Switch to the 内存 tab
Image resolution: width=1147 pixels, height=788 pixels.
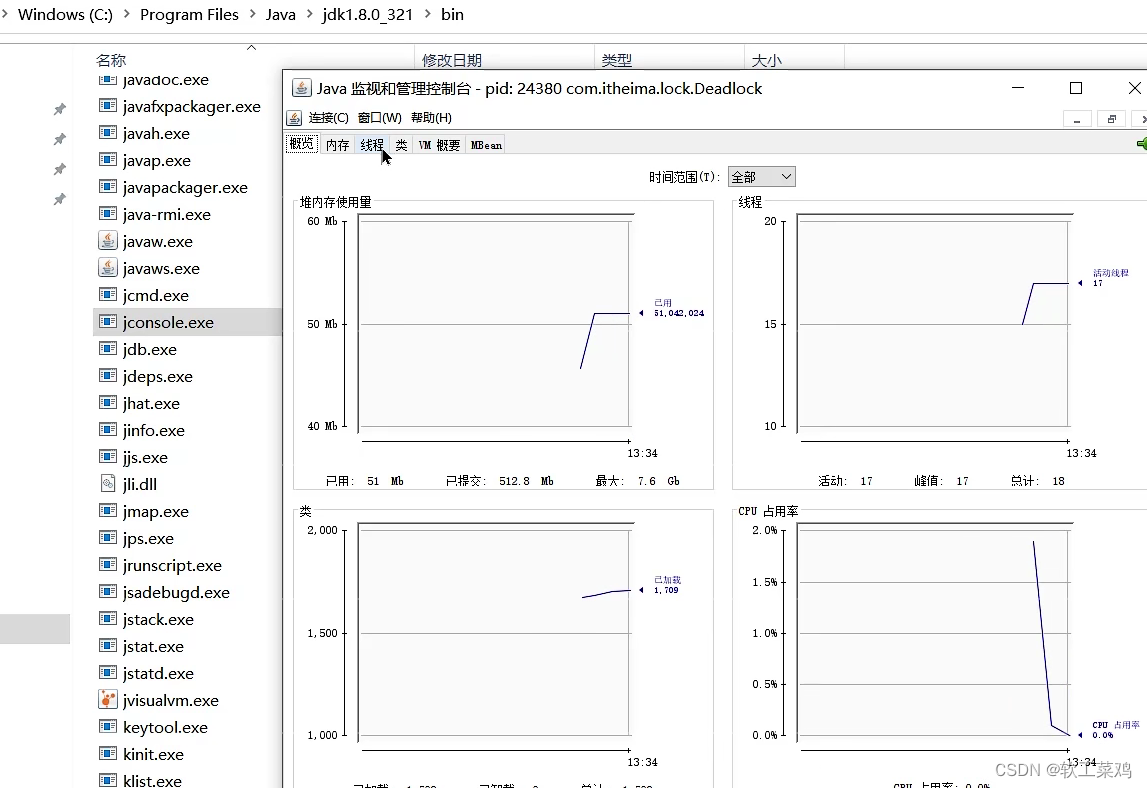pyautogui.click(x=337, y=145)
